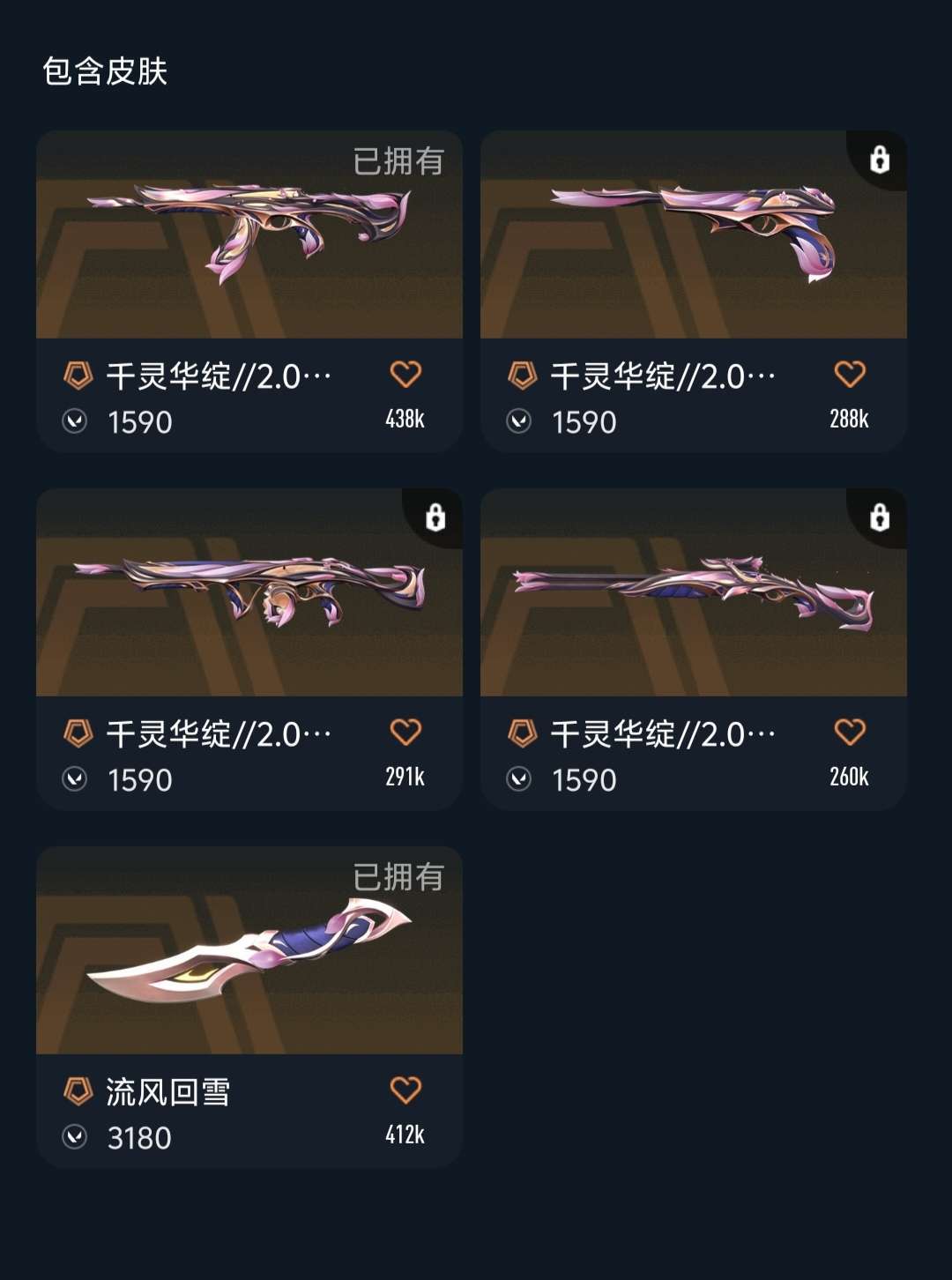Click lock icon on sniper skin card
This screenshot has width=952, height=1280.
(x=880, y=517)
